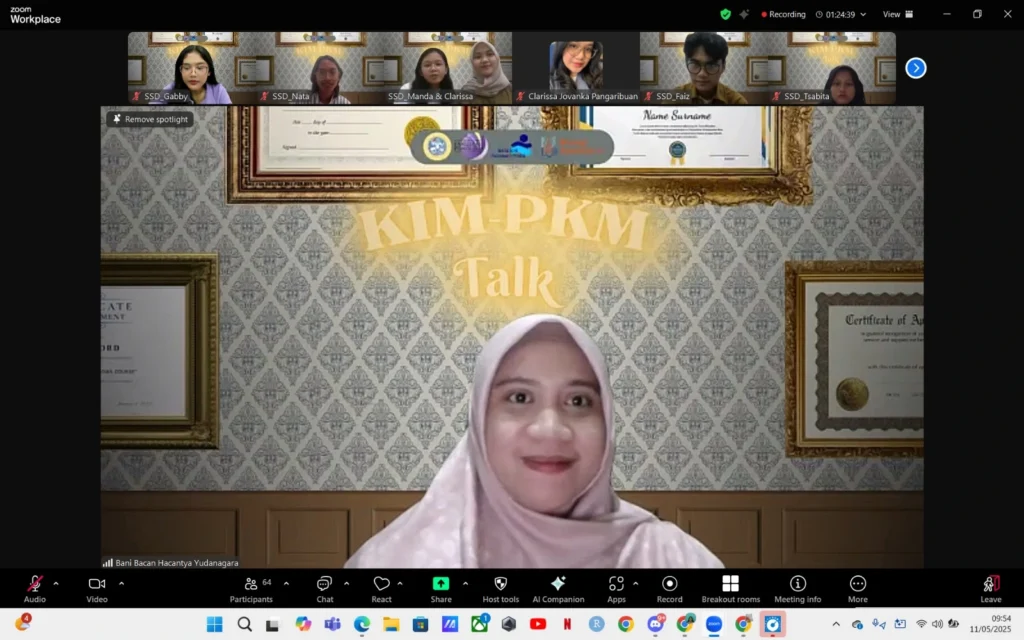Show hidden system tray icons
The height and width of the screenshot is (640, 1024).
coord(836,624)
